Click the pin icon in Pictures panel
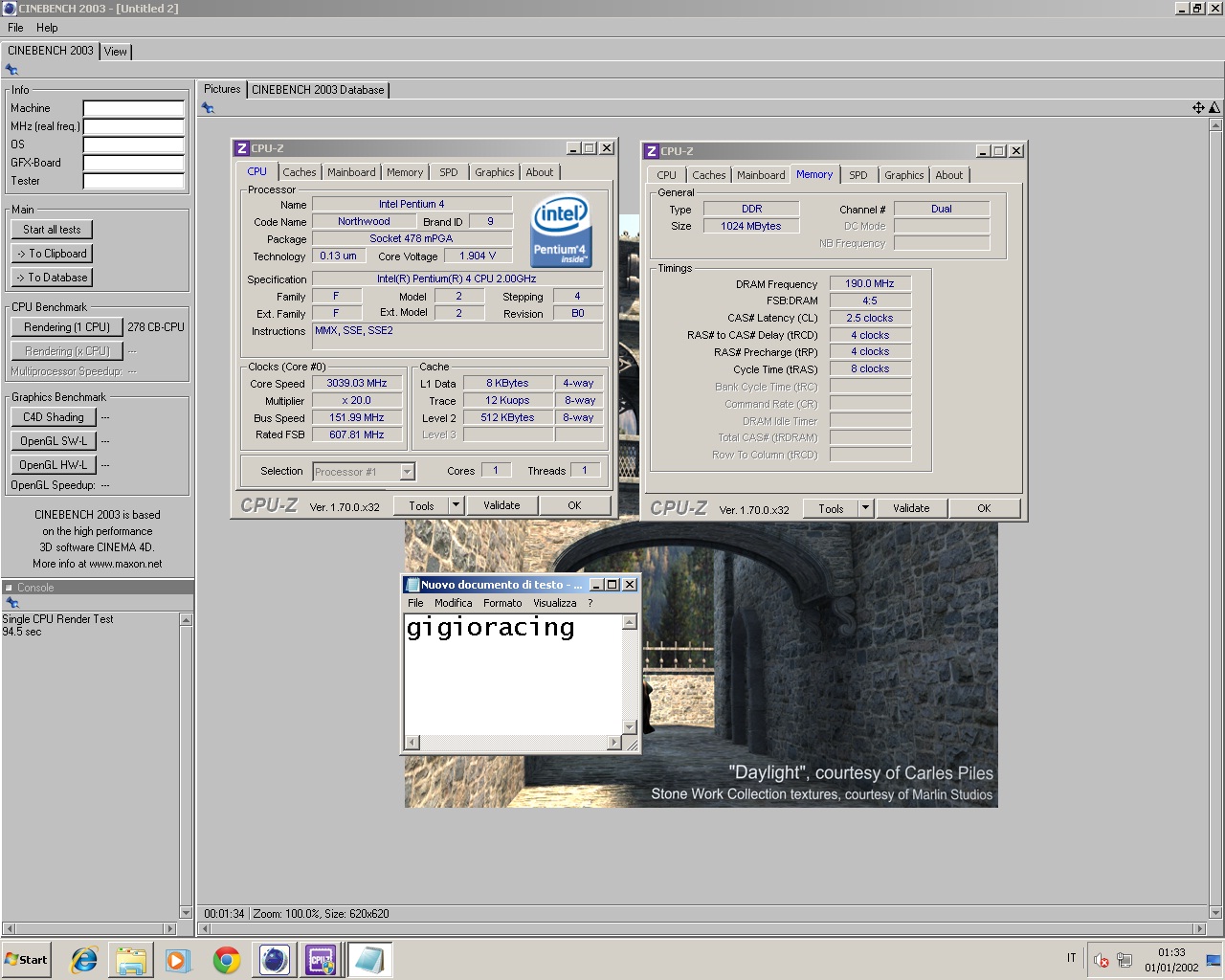 [x=208, y=108]
